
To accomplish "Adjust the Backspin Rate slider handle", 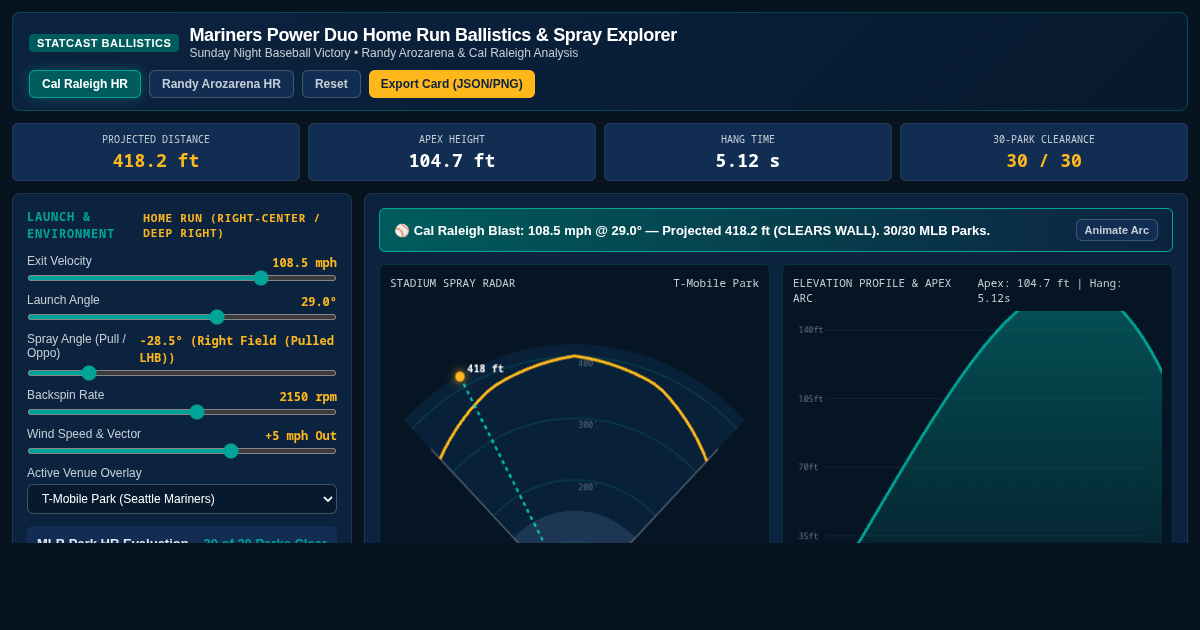I will coord(197,412).
